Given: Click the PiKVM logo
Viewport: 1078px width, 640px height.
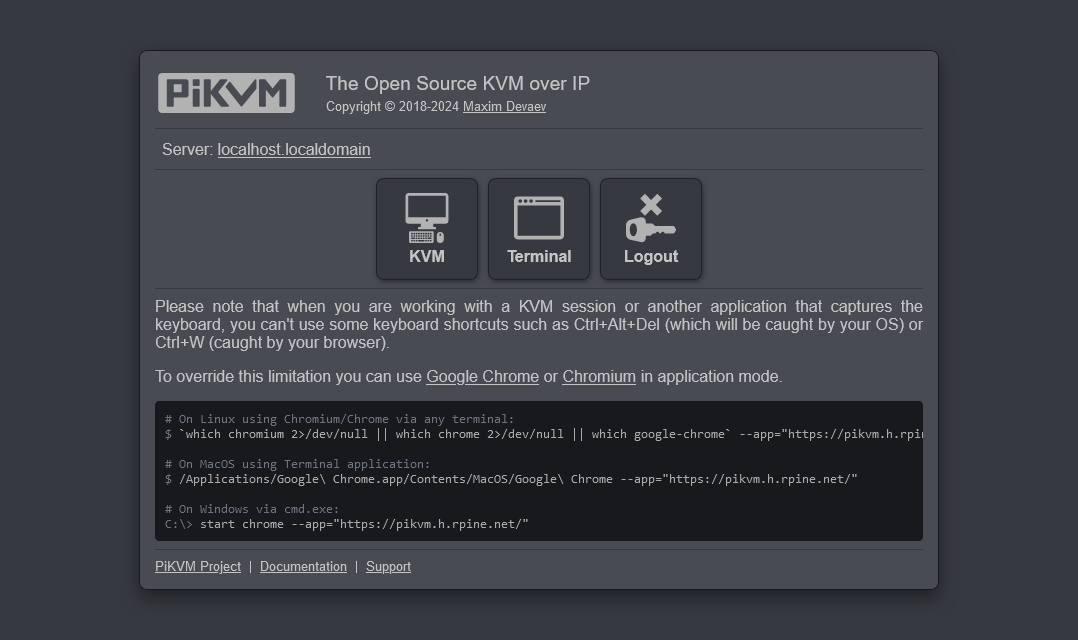Looking at the screenshot, I should [226, 93].
